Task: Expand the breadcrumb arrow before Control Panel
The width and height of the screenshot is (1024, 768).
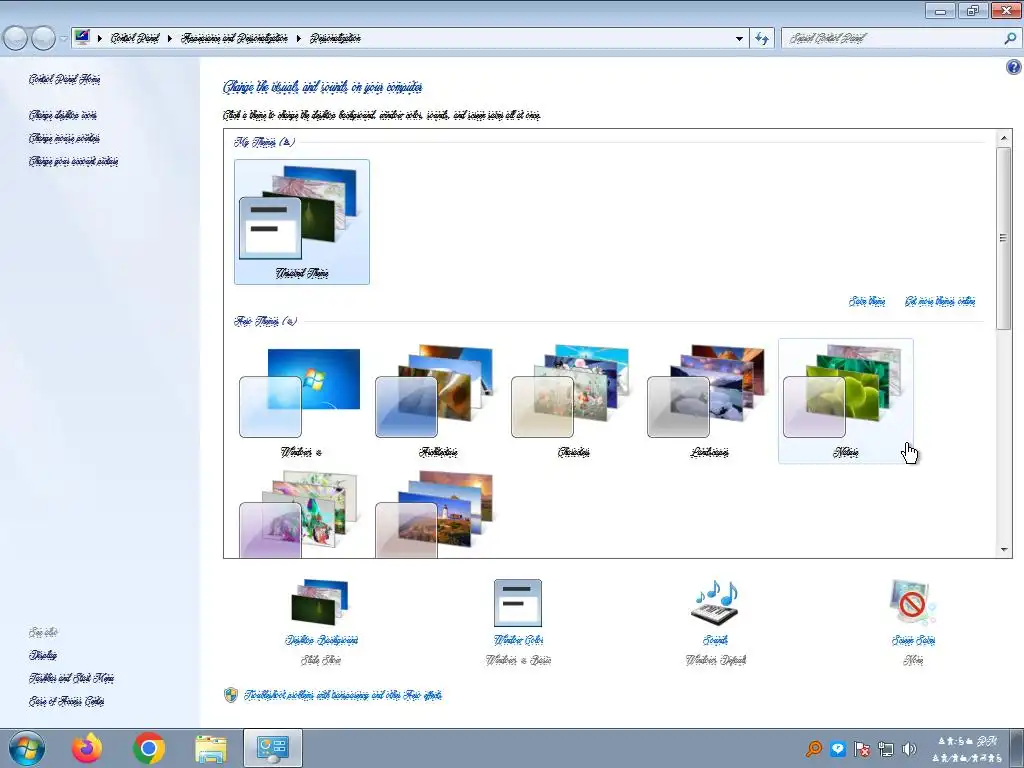Action: pyautogui.click(x=100, y=39)
